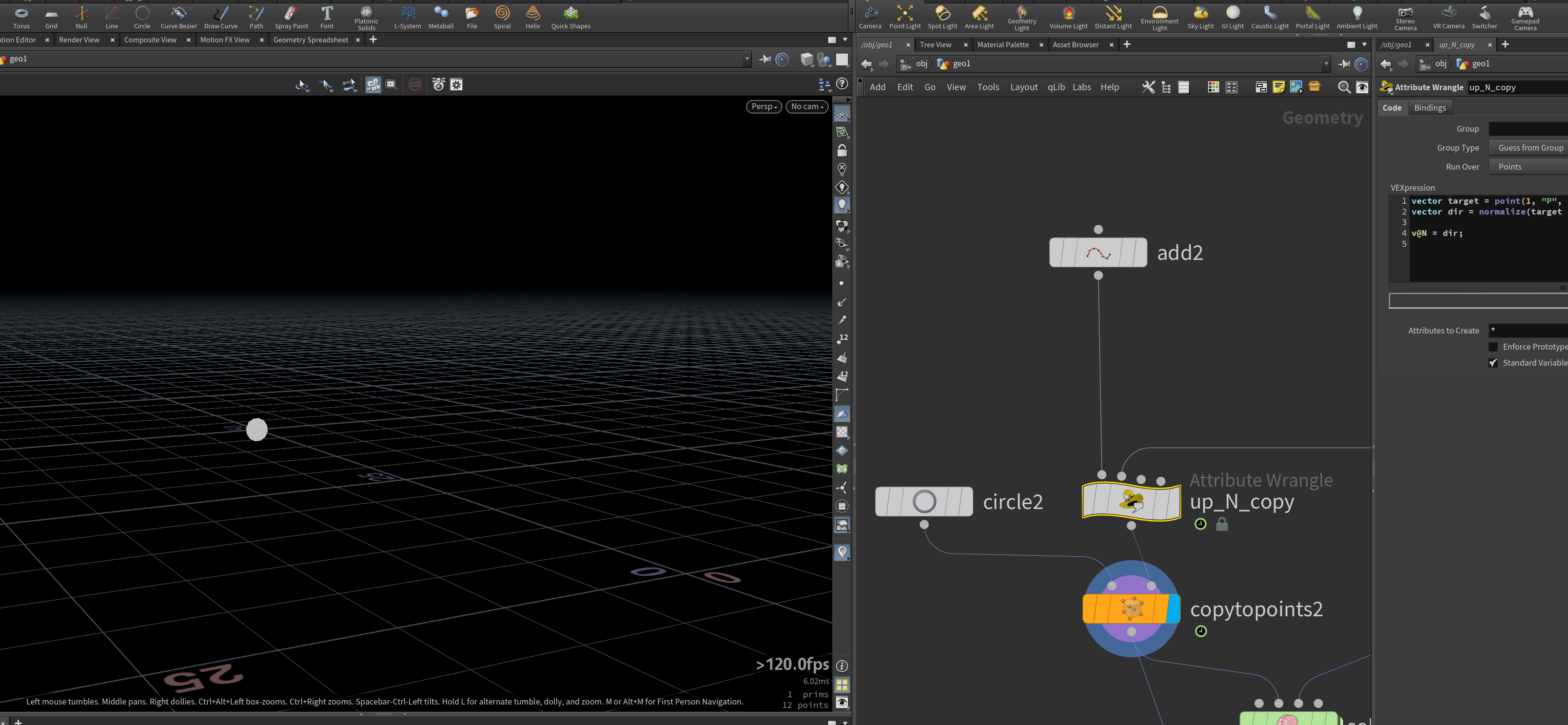The height and width of the screenshot is (725, 1568).
Task: Click the copytopoints2 node icon
Action: 1131,608
